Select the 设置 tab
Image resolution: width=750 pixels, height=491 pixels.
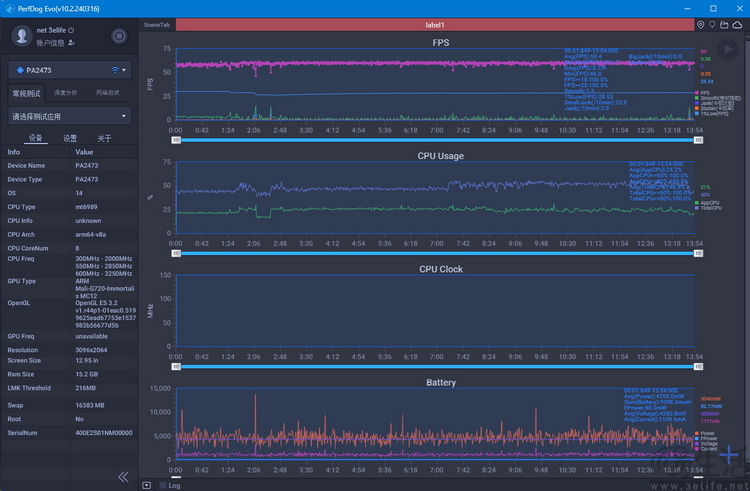coord(70,138)
